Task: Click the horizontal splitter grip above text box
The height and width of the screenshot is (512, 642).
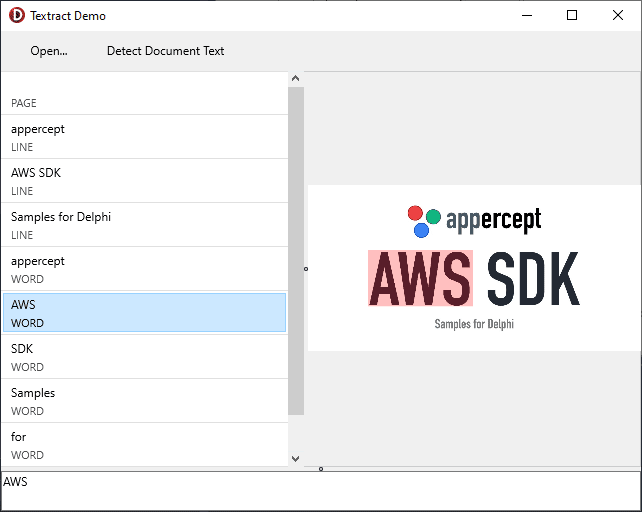Action: [321, 469]
